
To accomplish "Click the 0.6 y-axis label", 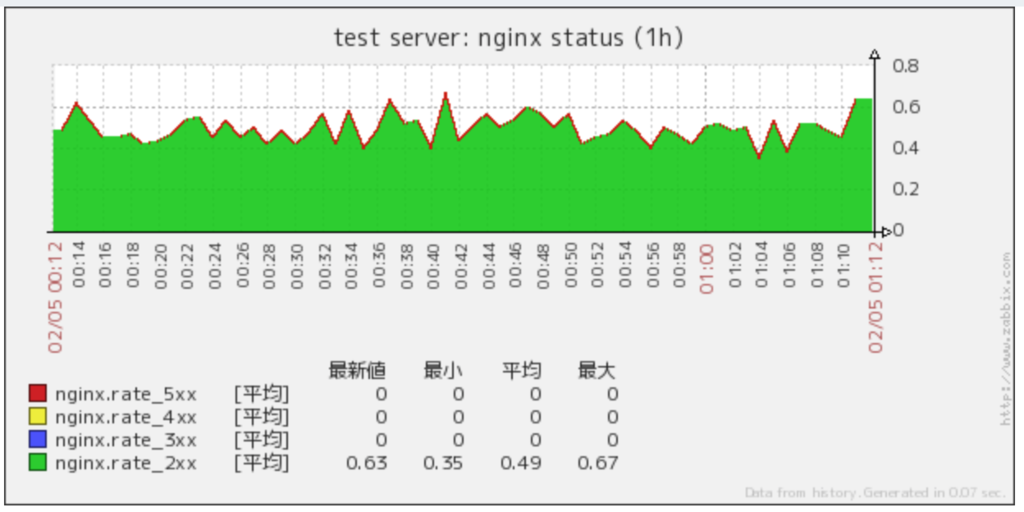I will [904, 107].
